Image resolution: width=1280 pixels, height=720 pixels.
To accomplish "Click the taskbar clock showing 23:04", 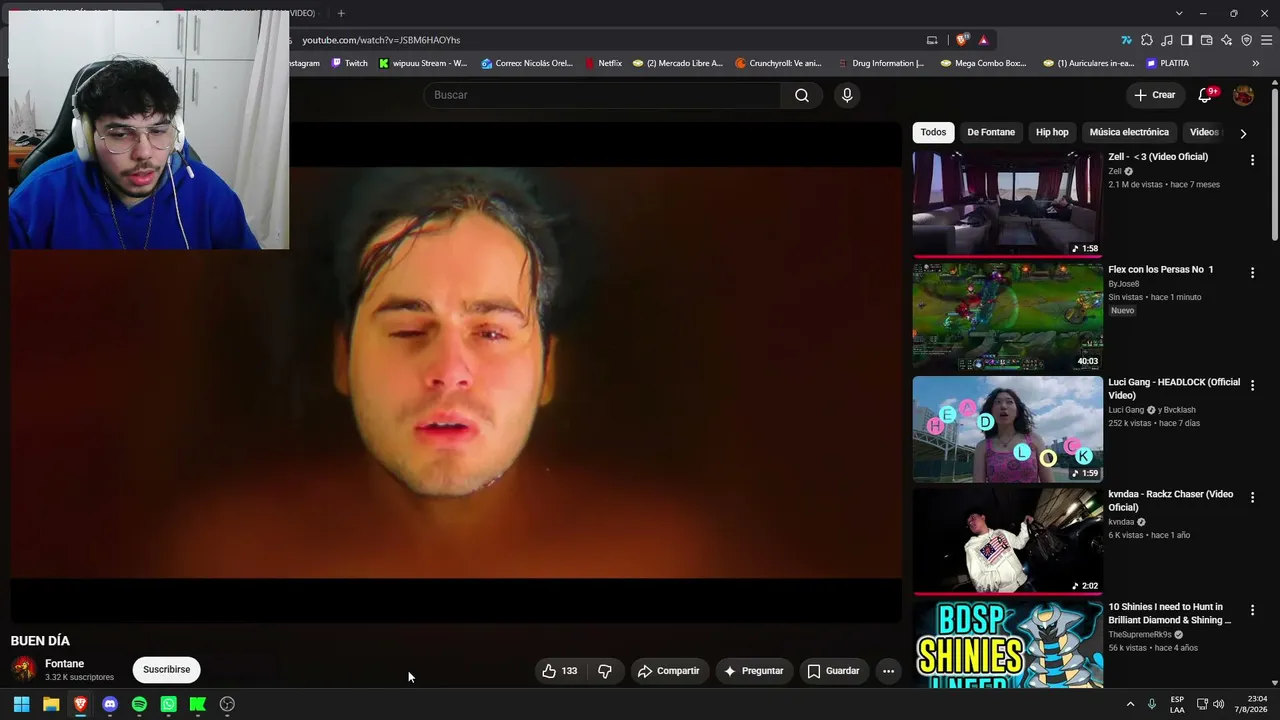I will [x=1250, y=704].
